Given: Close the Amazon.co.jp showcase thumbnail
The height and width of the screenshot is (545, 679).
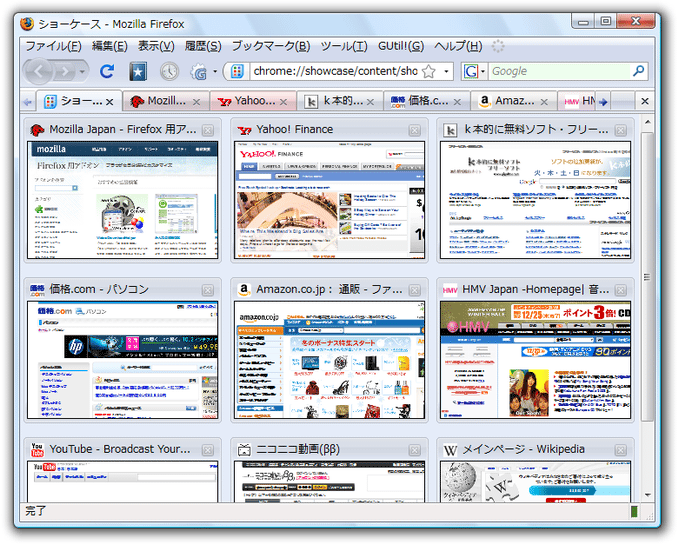Looking at the screenshot, I should point(415,290).
